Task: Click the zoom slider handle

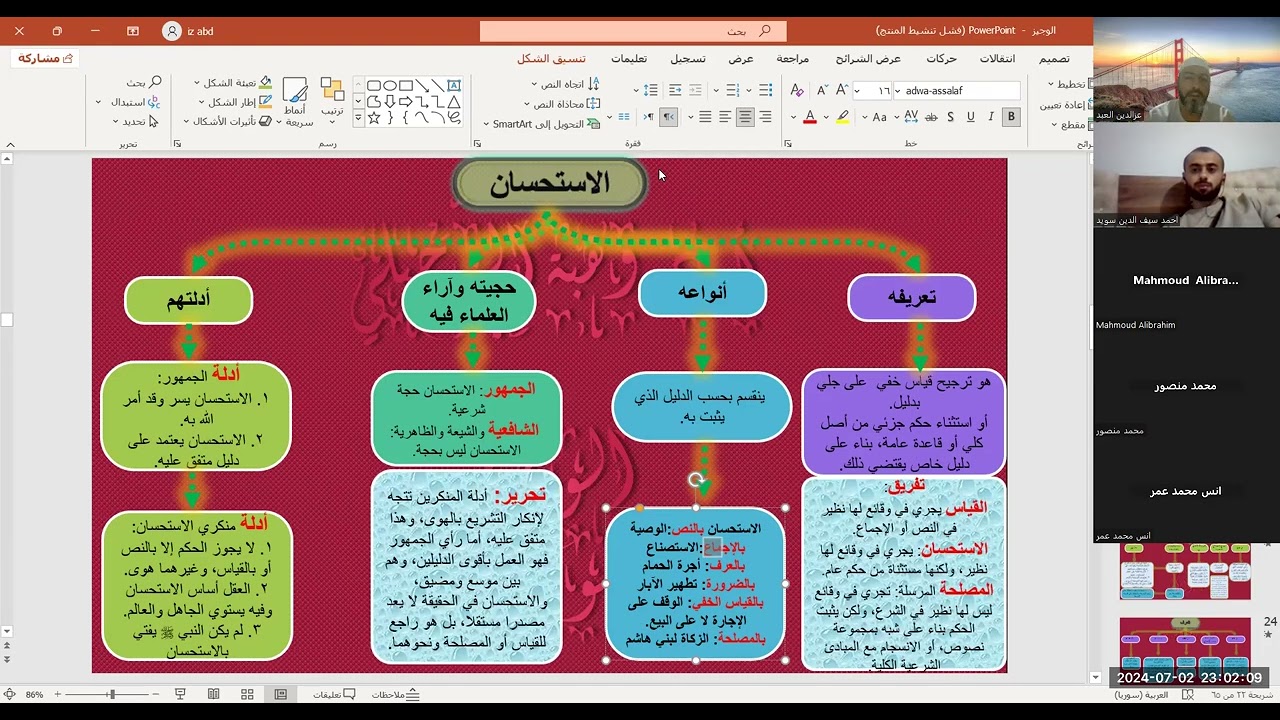Action: pos(112,694)
